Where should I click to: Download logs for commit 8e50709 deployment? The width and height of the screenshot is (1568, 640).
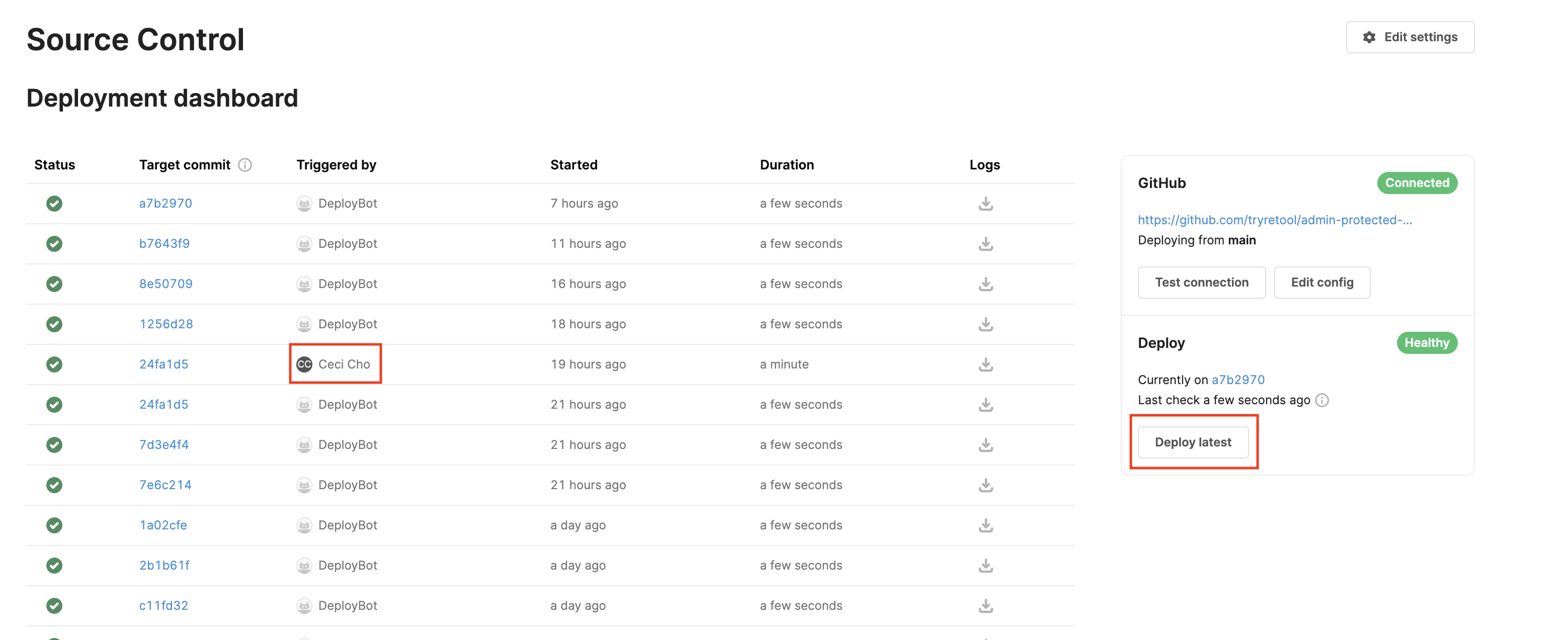click(x=985, y=284)
